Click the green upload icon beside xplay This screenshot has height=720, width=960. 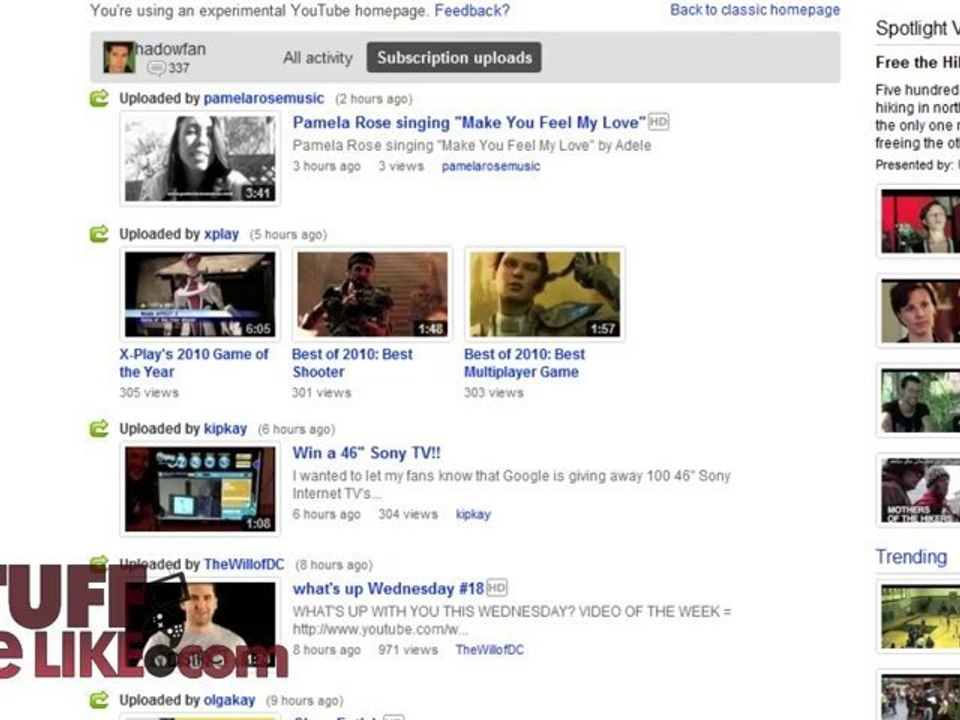99,234
